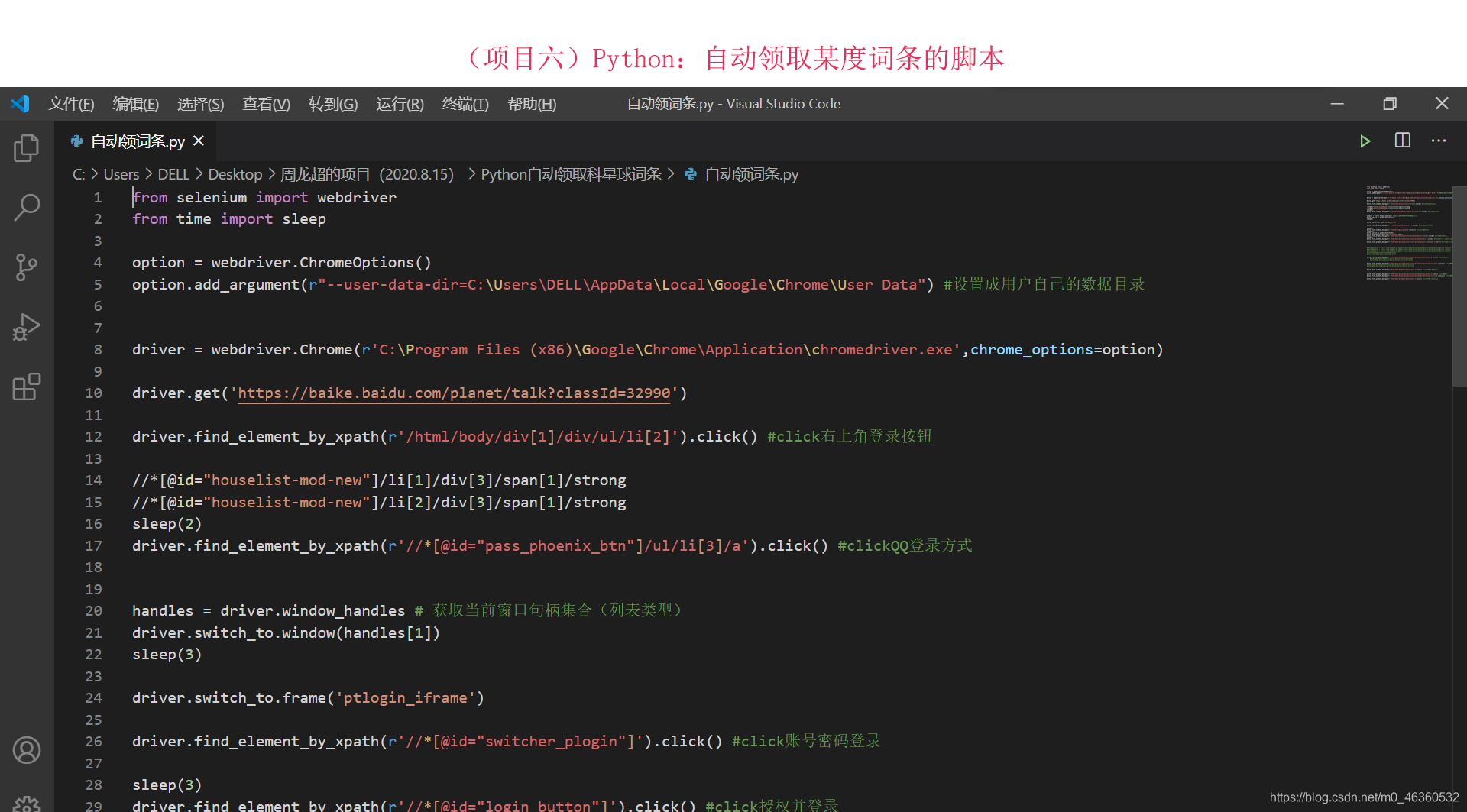Open the Source Control view
The width and height of the screenshot is (1467, 812).
click(x=27, y=267)
